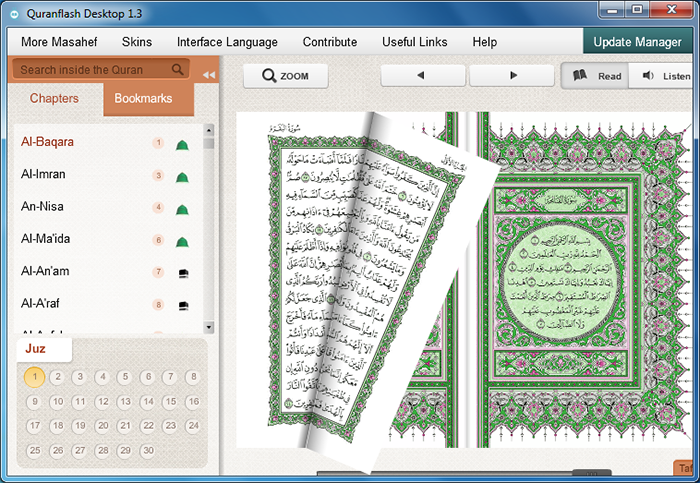Switch to Listen mode
700x483 pixels.
point(664,76)
